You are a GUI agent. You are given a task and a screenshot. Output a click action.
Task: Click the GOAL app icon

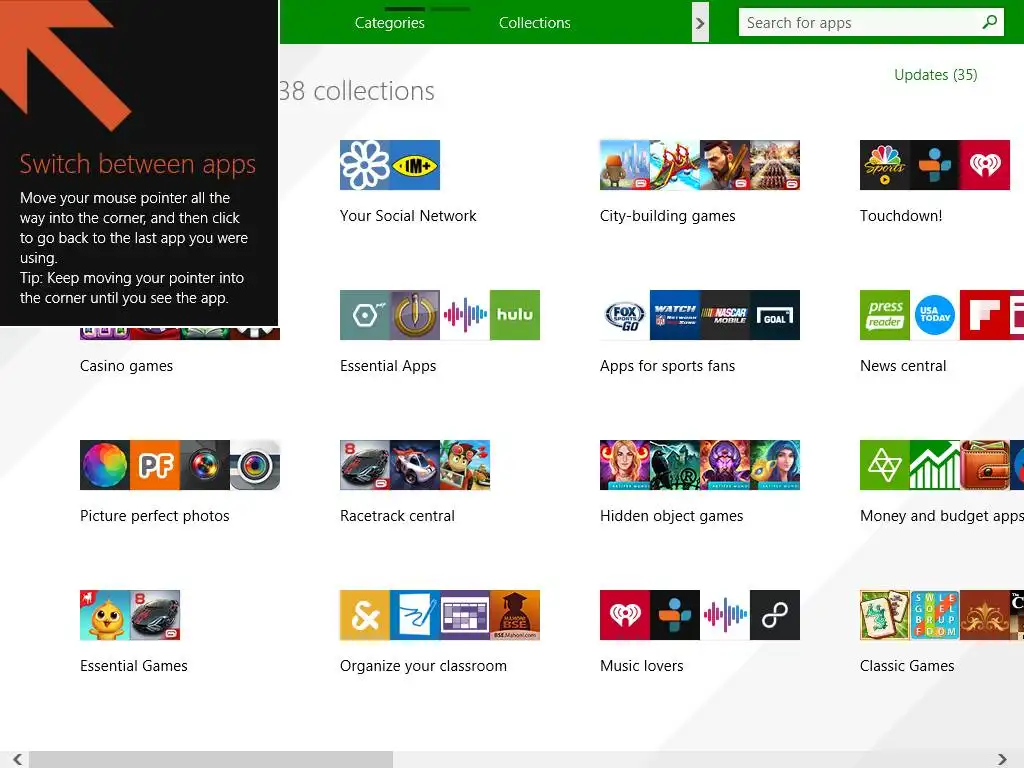775,315
